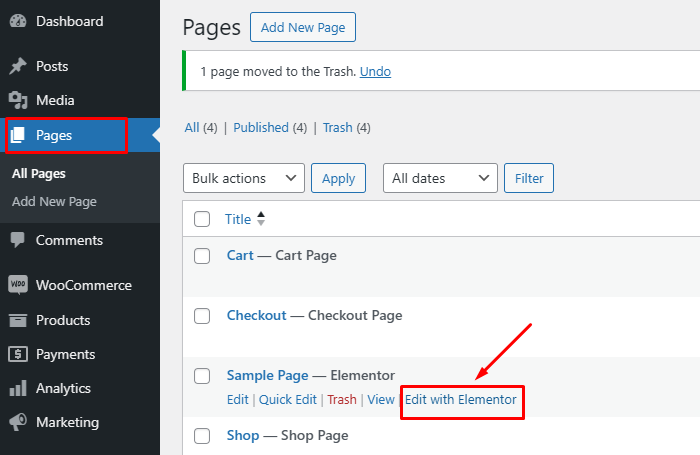
Task: Click the Dashboard palette icon
Action: tap(17, 21)
